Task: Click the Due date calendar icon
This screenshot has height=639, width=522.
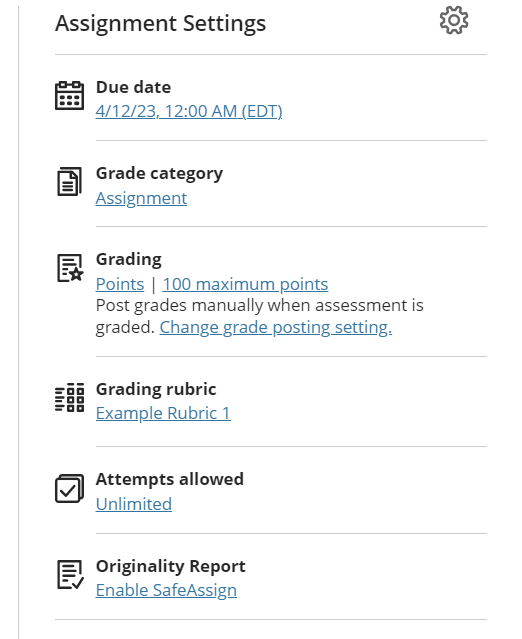Action: pos(70,95)
